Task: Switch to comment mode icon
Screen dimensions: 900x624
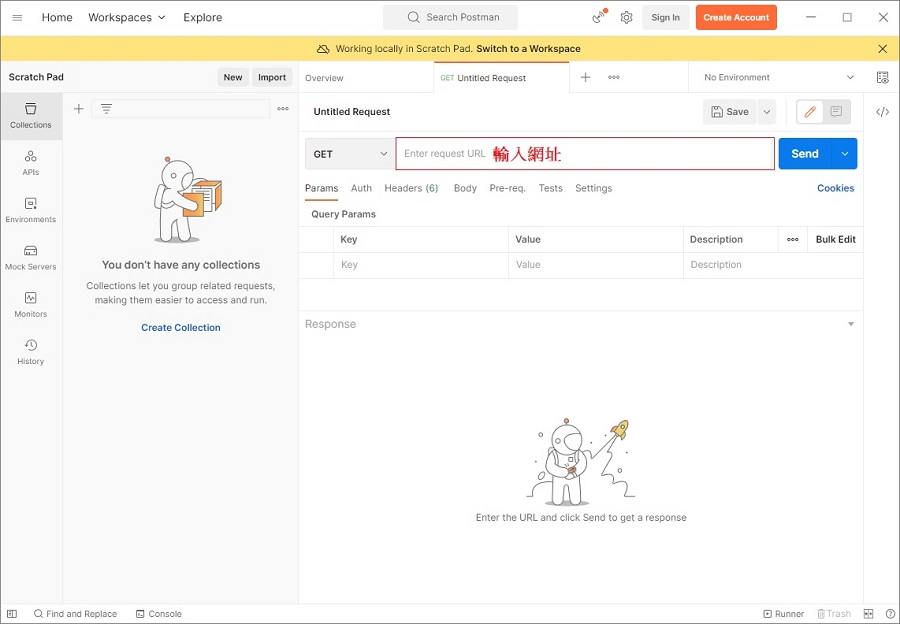Action: click(x=836, y=112)
